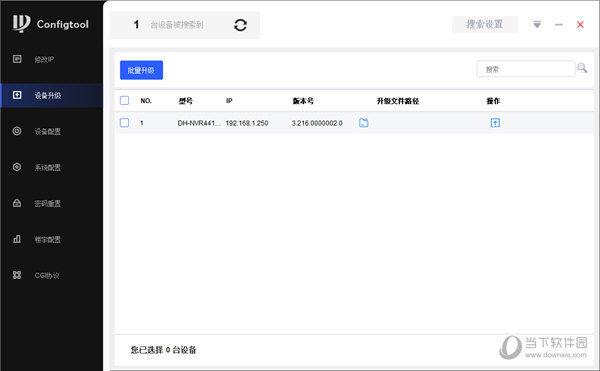Screen dimensions: 600x371
Task: Click the IP column header
Action: click(229, 101)
